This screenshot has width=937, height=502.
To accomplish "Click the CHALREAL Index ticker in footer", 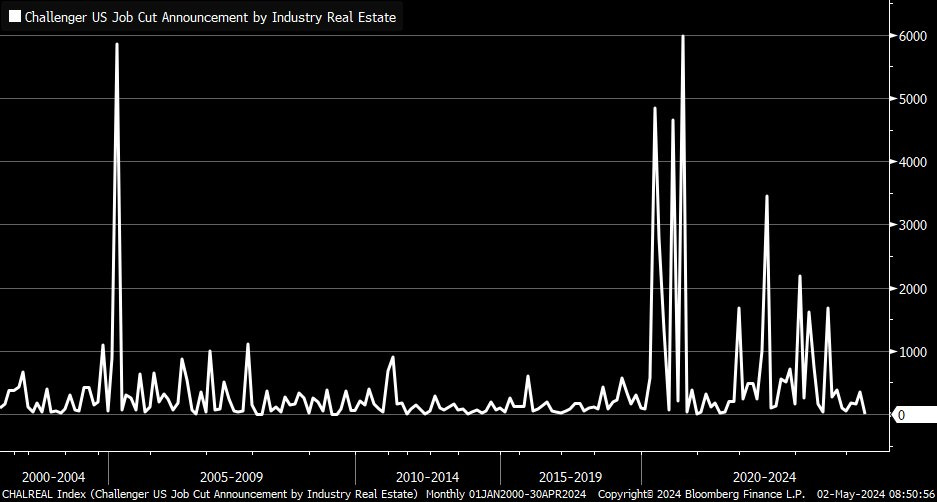I will [44, 494].
